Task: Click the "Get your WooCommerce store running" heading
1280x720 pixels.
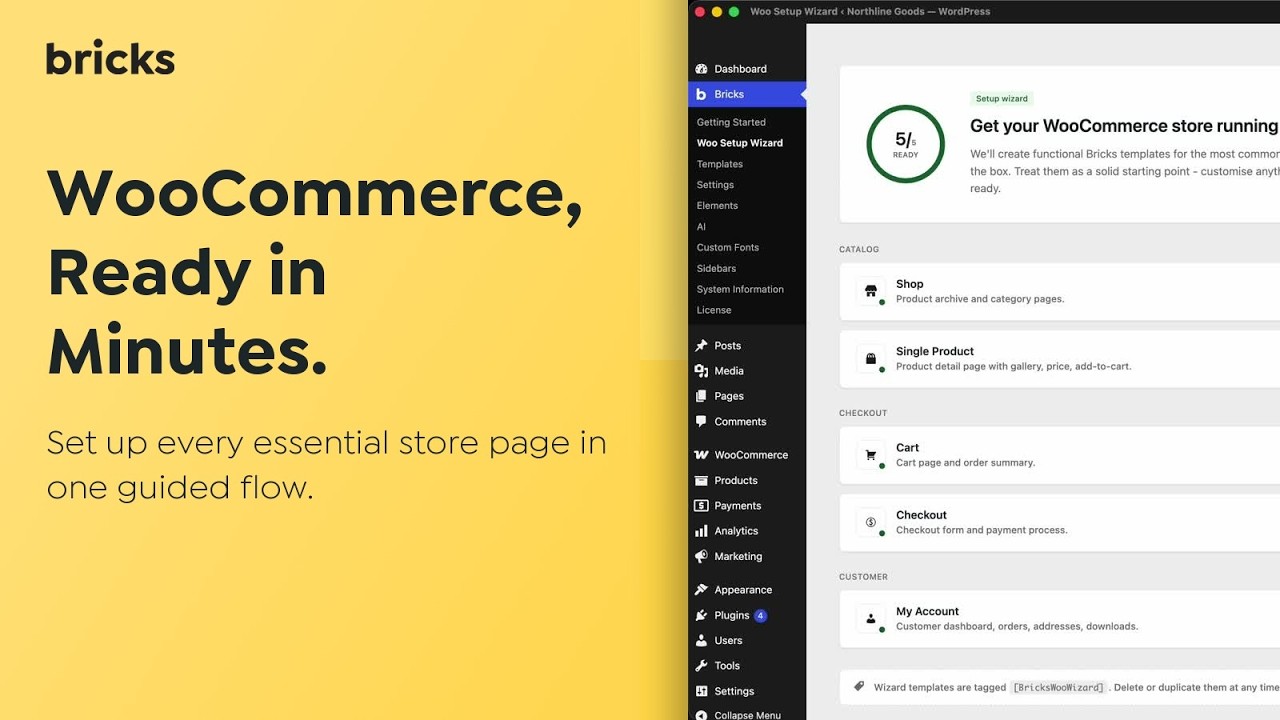Action: [1124, 126]
